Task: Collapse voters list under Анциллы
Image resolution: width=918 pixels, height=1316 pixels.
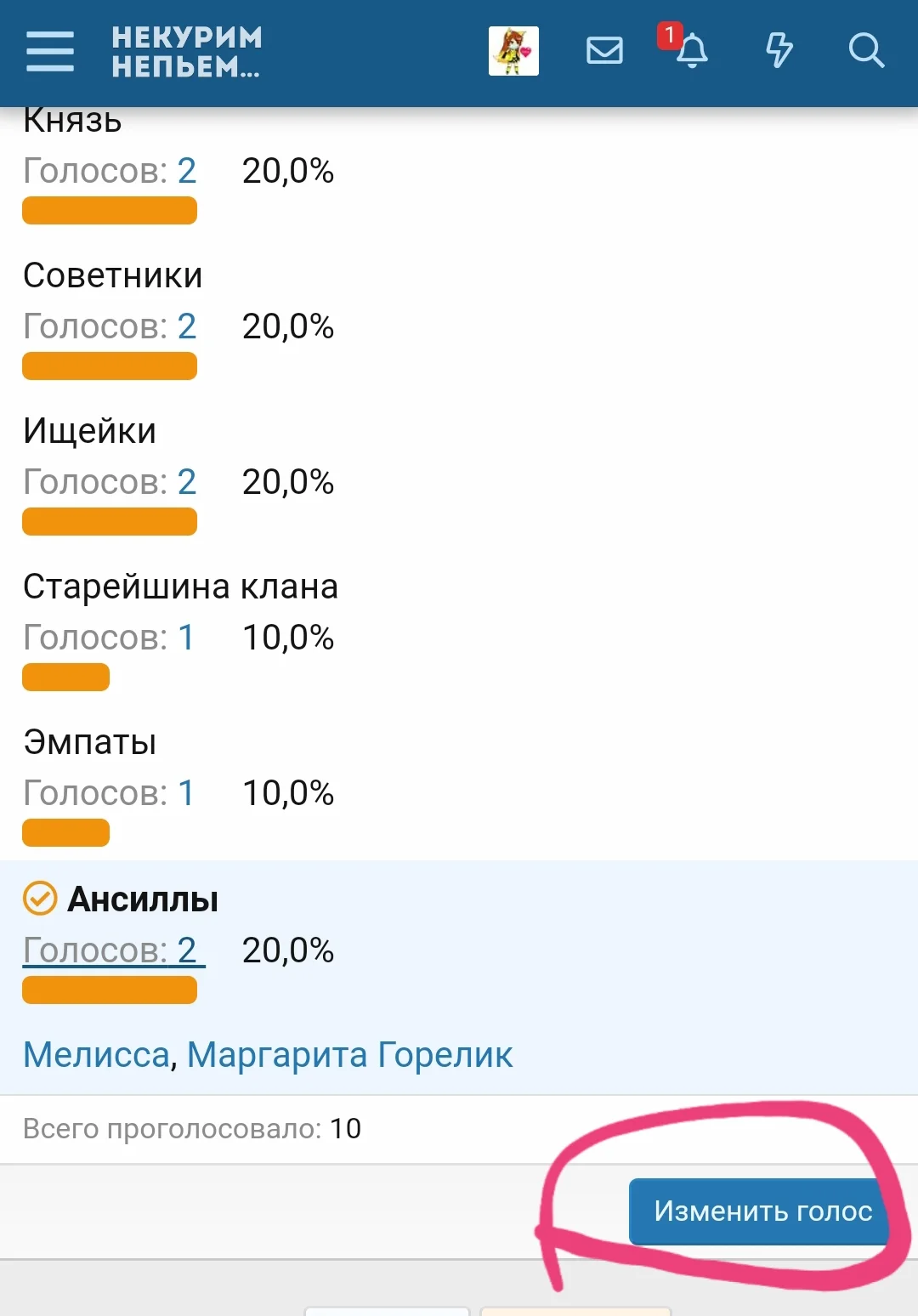Action: point(111,950)
